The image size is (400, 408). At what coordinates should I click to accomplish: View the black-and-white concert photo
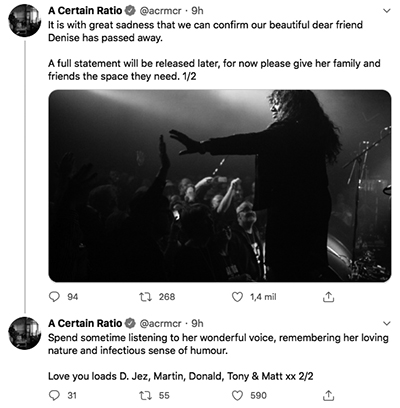click(220, 186)
